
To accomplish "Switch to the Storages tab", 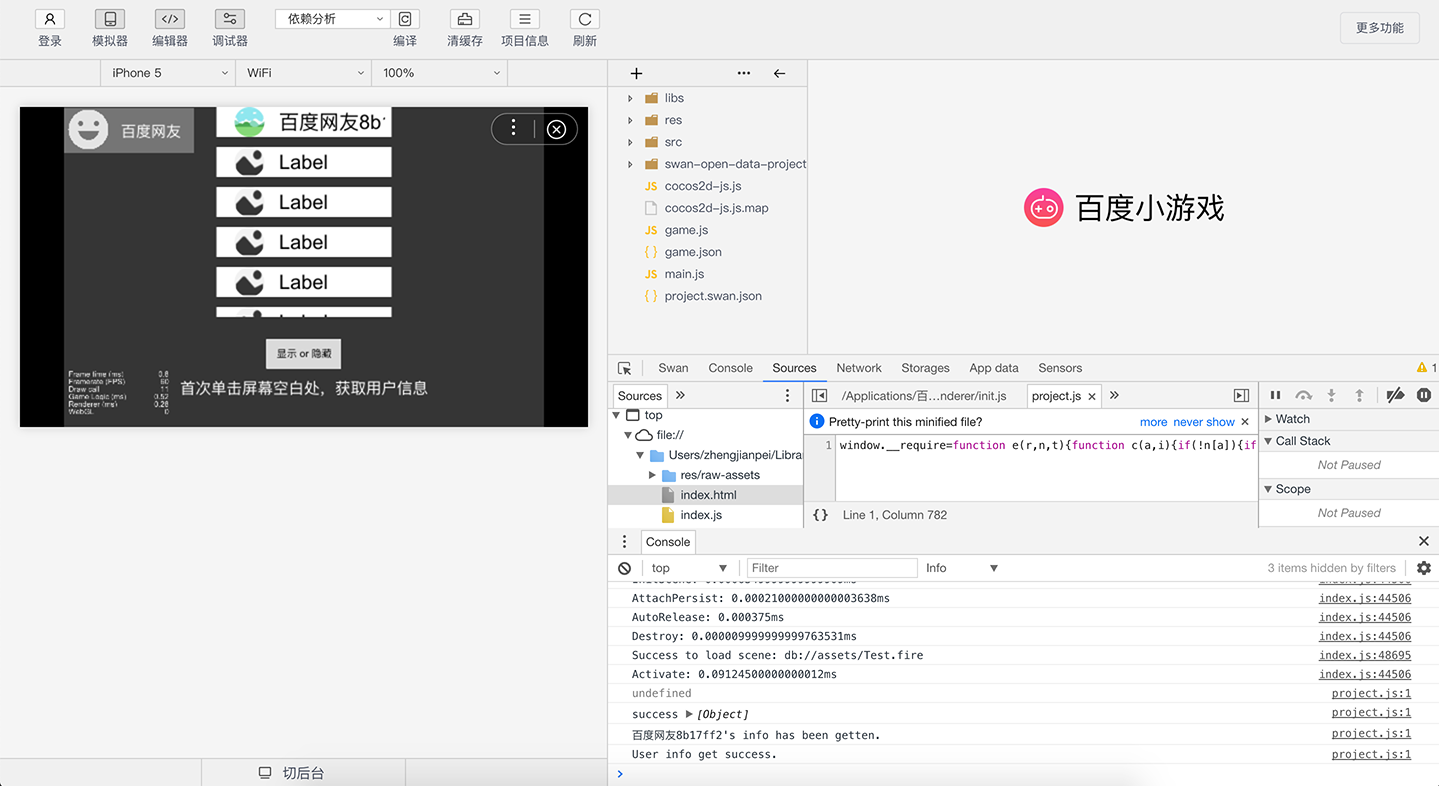I will pyautogui.click(x=925, y=368).
